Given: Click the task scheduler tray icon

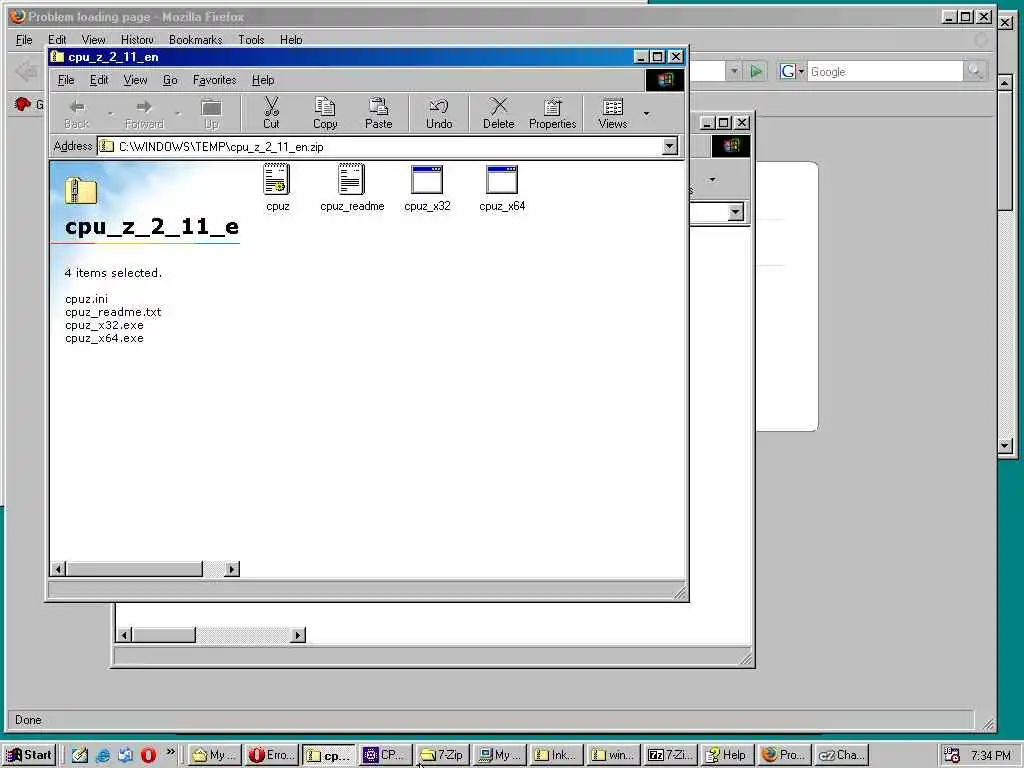Looking at the screenshot, I should [x=952, y=755].
